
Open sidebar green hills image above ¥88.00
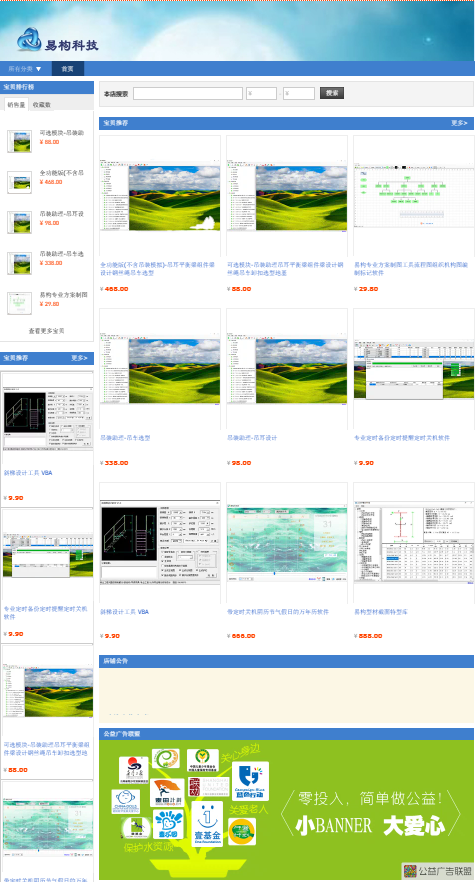48,692
